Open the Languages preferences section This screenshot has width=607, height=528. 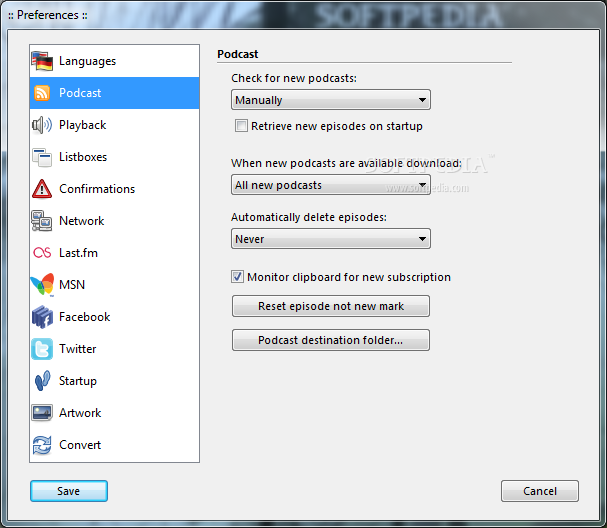click(87, 61)
